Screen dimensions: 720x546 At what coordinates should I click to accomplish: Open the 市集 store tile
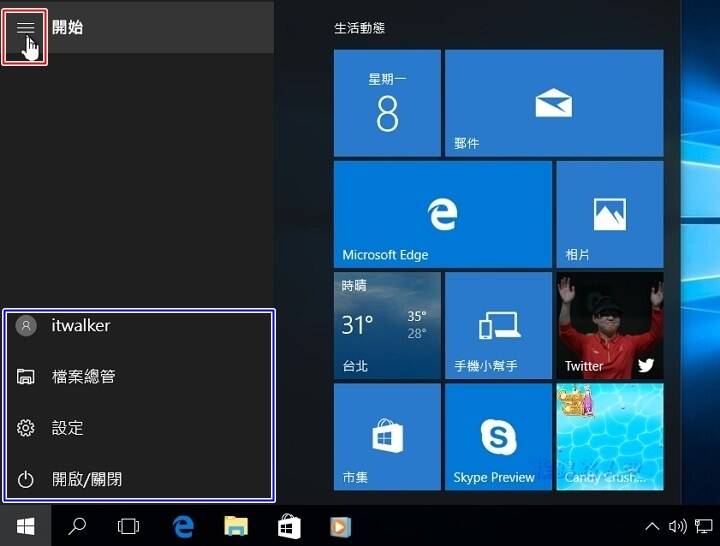(387, 437)
